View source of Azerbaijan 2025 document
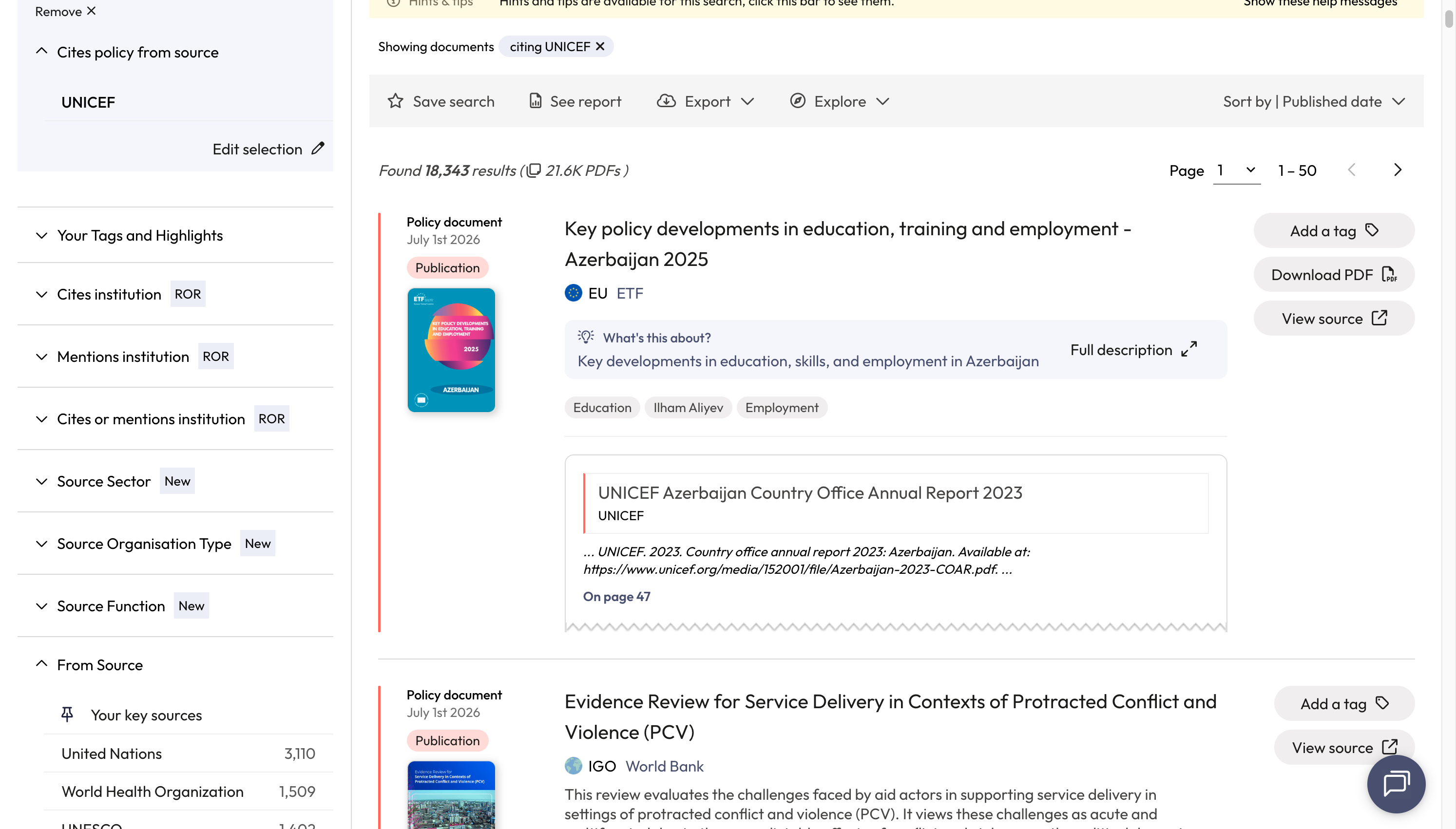 1334,318
